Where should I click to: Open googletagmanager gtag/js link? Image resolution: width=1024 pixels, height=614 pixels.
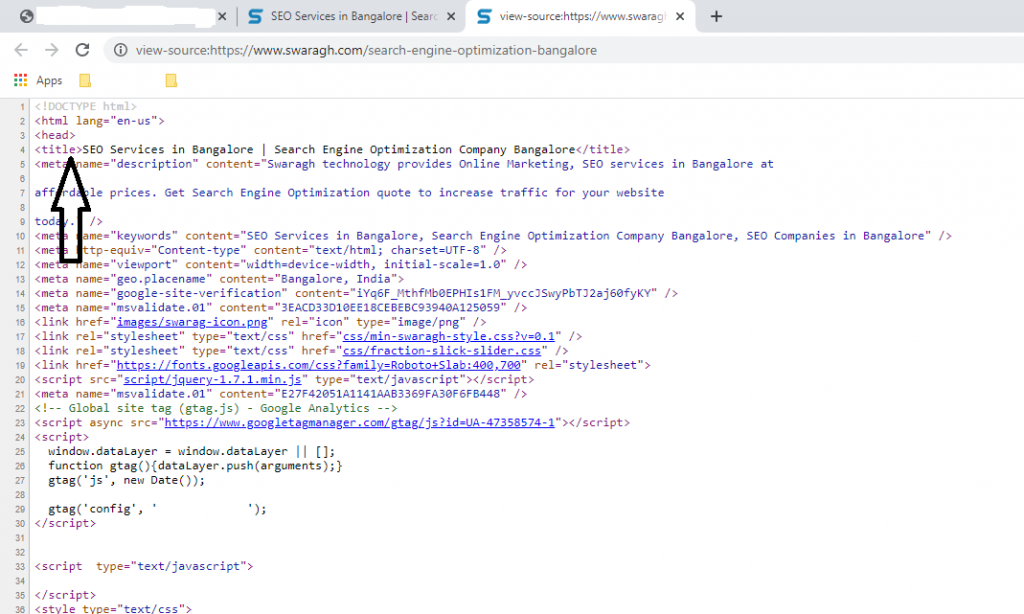pyautogui.click(x=359, y=423)
